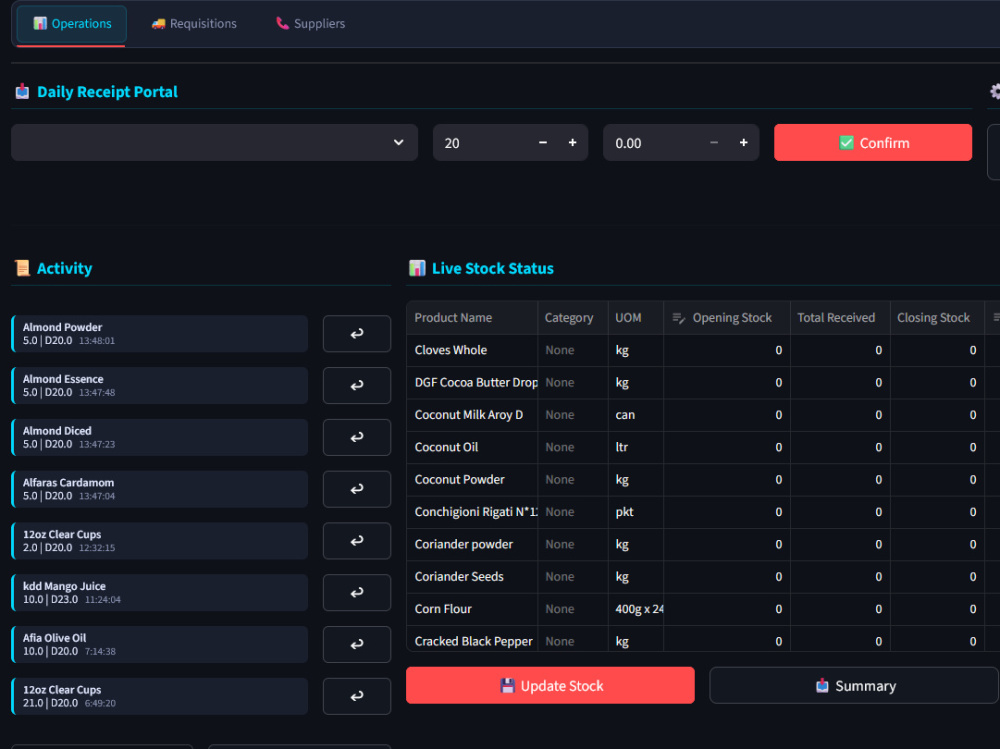Screen dimensions: 1000x749
Task: Click the Cloves Whole product cell
Action: (x=472, y=350)
